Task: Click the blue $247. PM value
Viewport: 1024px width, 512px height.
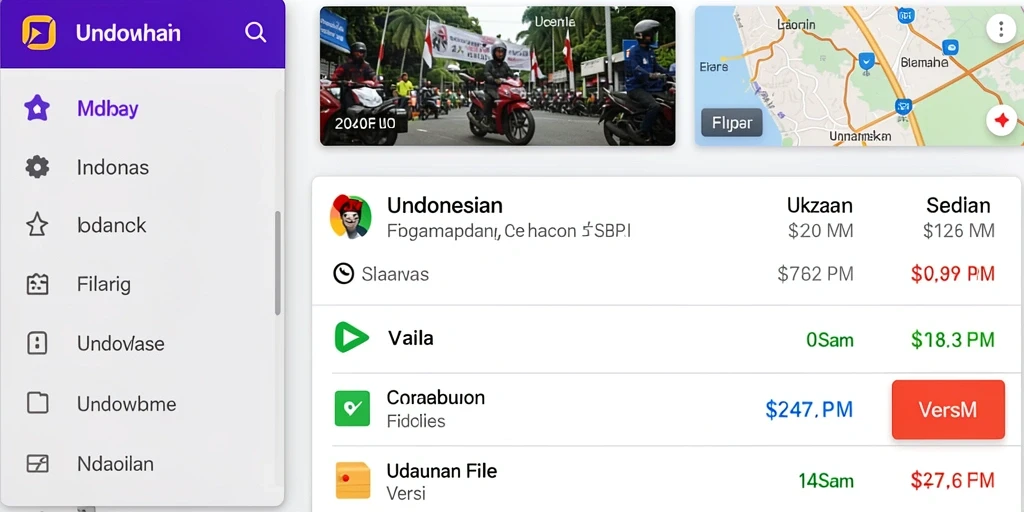Action: pos(809,409)
